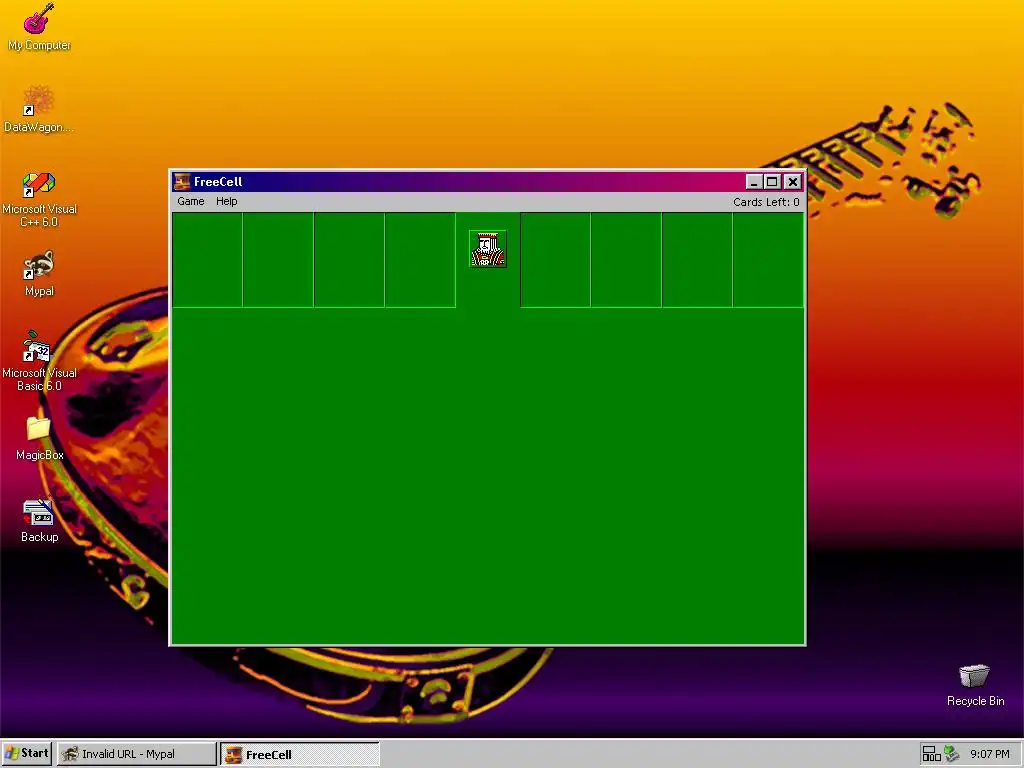This screenshot has width=1024, height=768.
Task: Select the DataWagon desktop shortcut
Action: coord(39,110)
